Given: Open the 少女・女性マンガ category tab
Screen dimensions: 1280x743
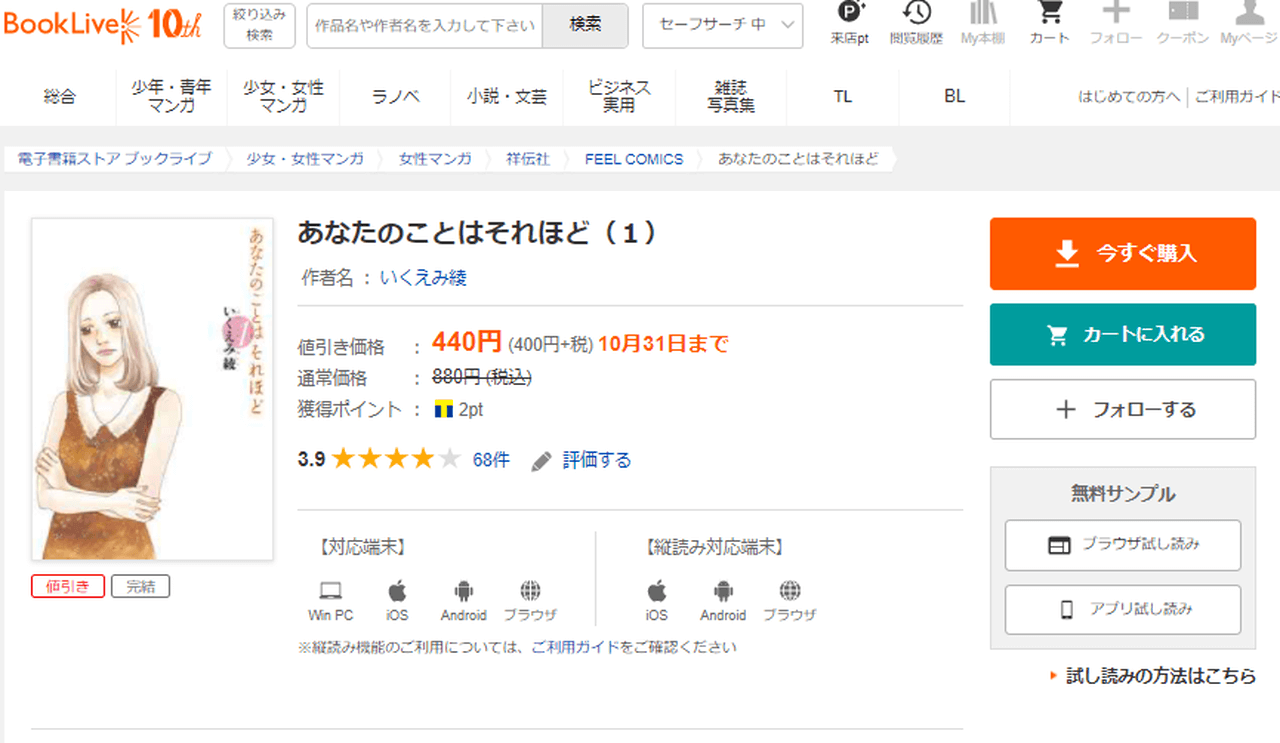Looking at the screenshot, I should [283, 96].
